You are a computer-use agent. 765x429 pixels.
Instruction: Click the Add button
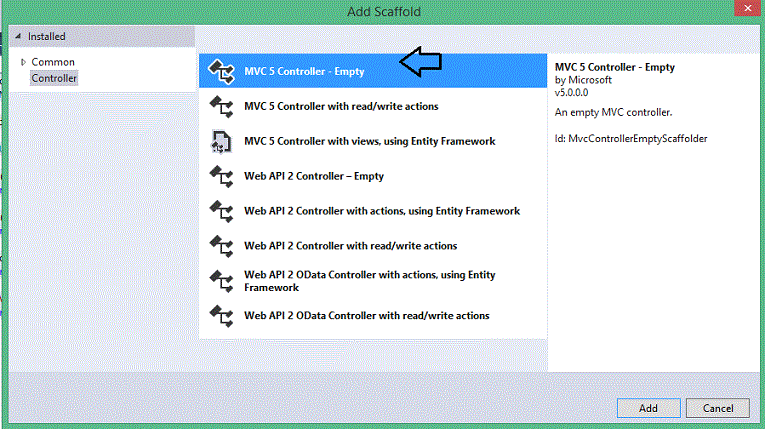pos(648,408)
